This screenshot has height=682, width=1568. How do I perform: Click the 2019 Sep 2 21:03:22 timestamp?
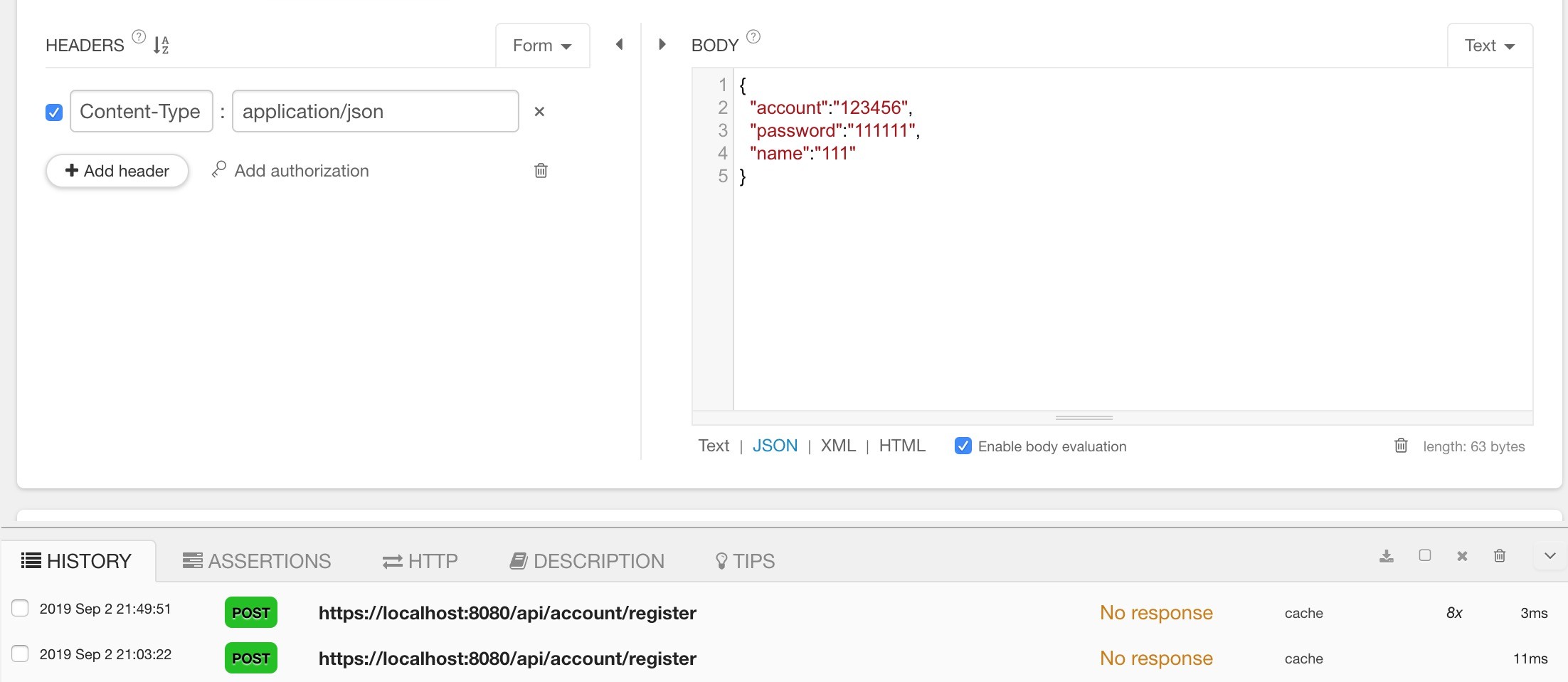click(105, 654)
